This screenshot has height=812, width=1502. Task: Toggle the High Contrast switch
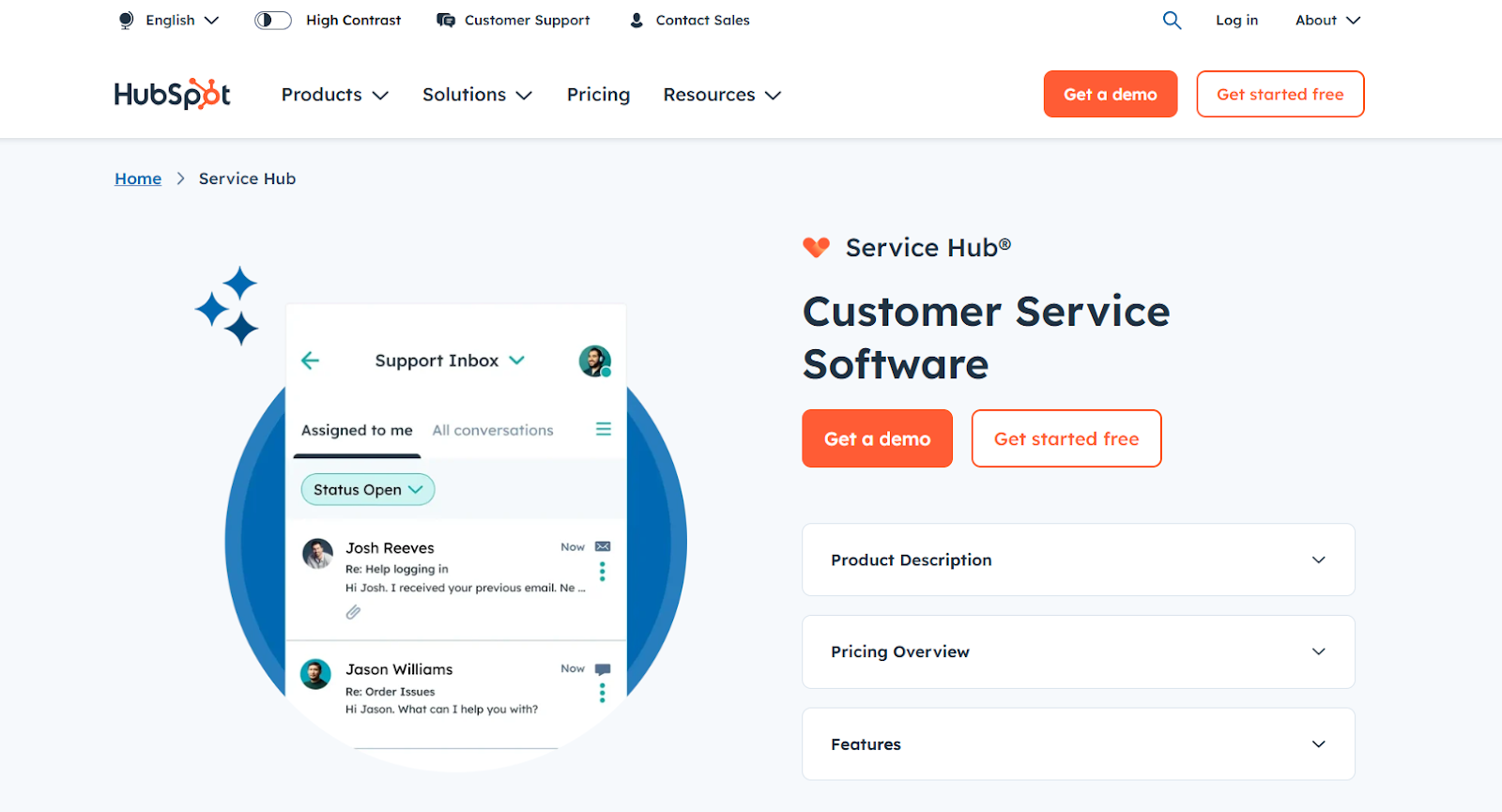[273, 20]
